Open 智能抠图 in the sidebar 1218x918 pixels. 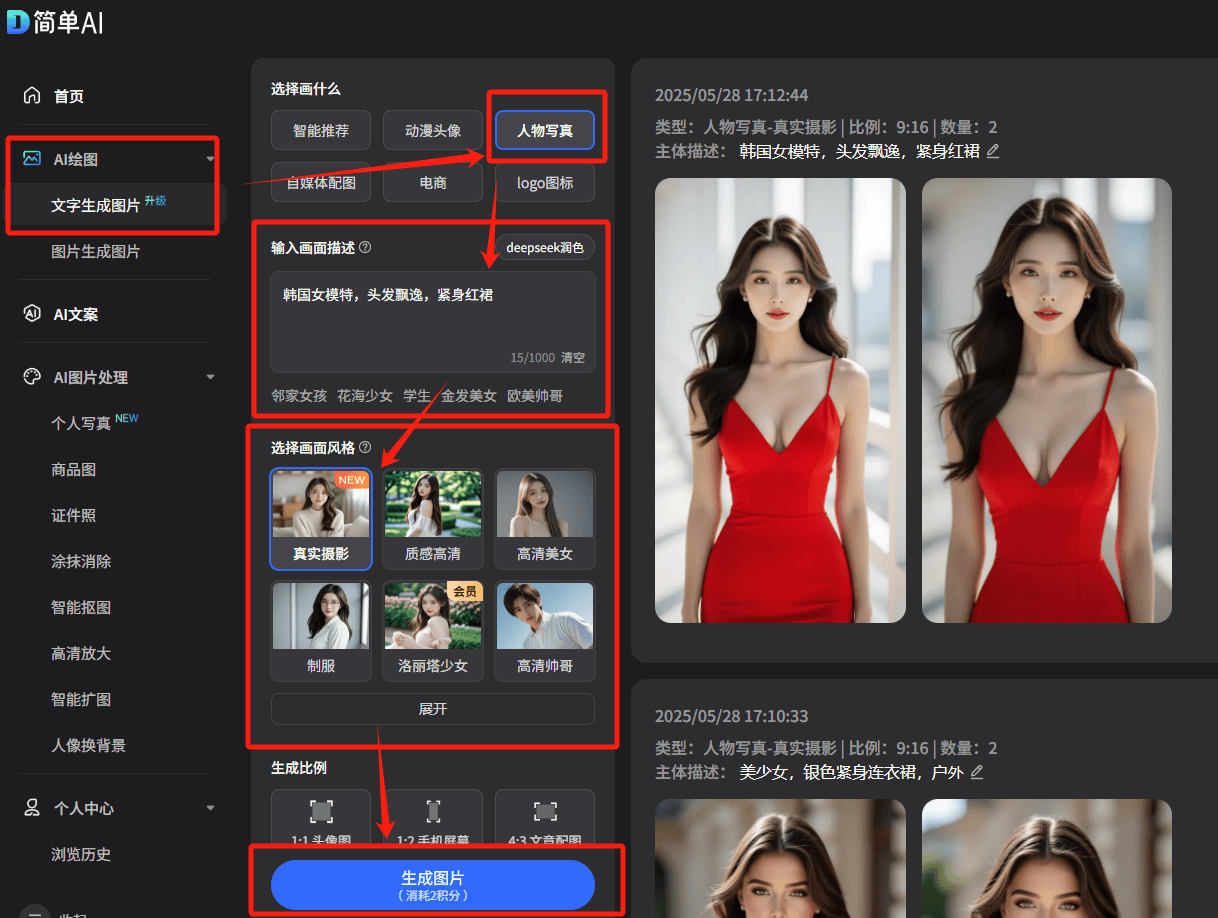(81, 607)
